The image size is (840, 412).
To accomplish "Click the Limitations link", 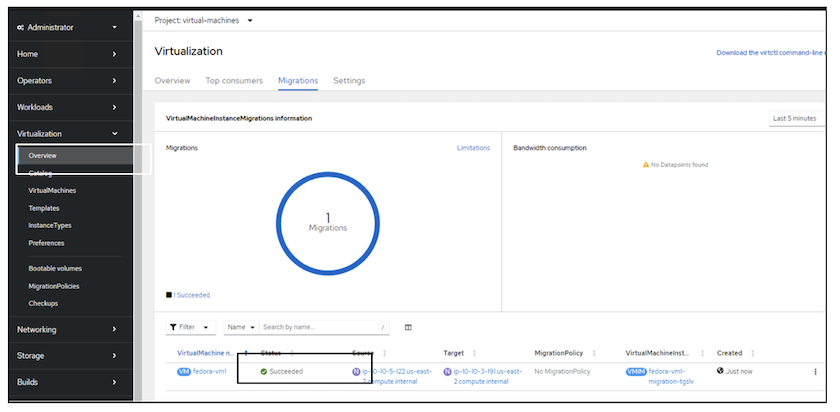I will [473, 148].
